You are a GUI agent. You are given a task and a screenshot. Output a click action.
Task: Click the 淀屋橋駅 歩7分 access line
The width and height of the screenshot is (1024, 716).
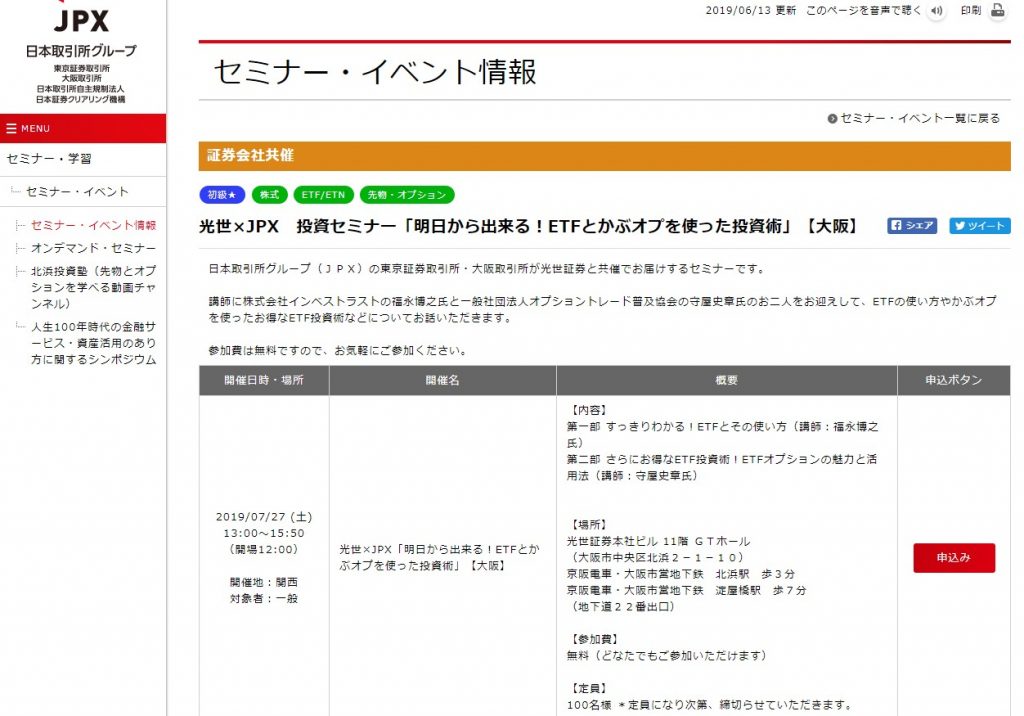[x=686, y=590]
